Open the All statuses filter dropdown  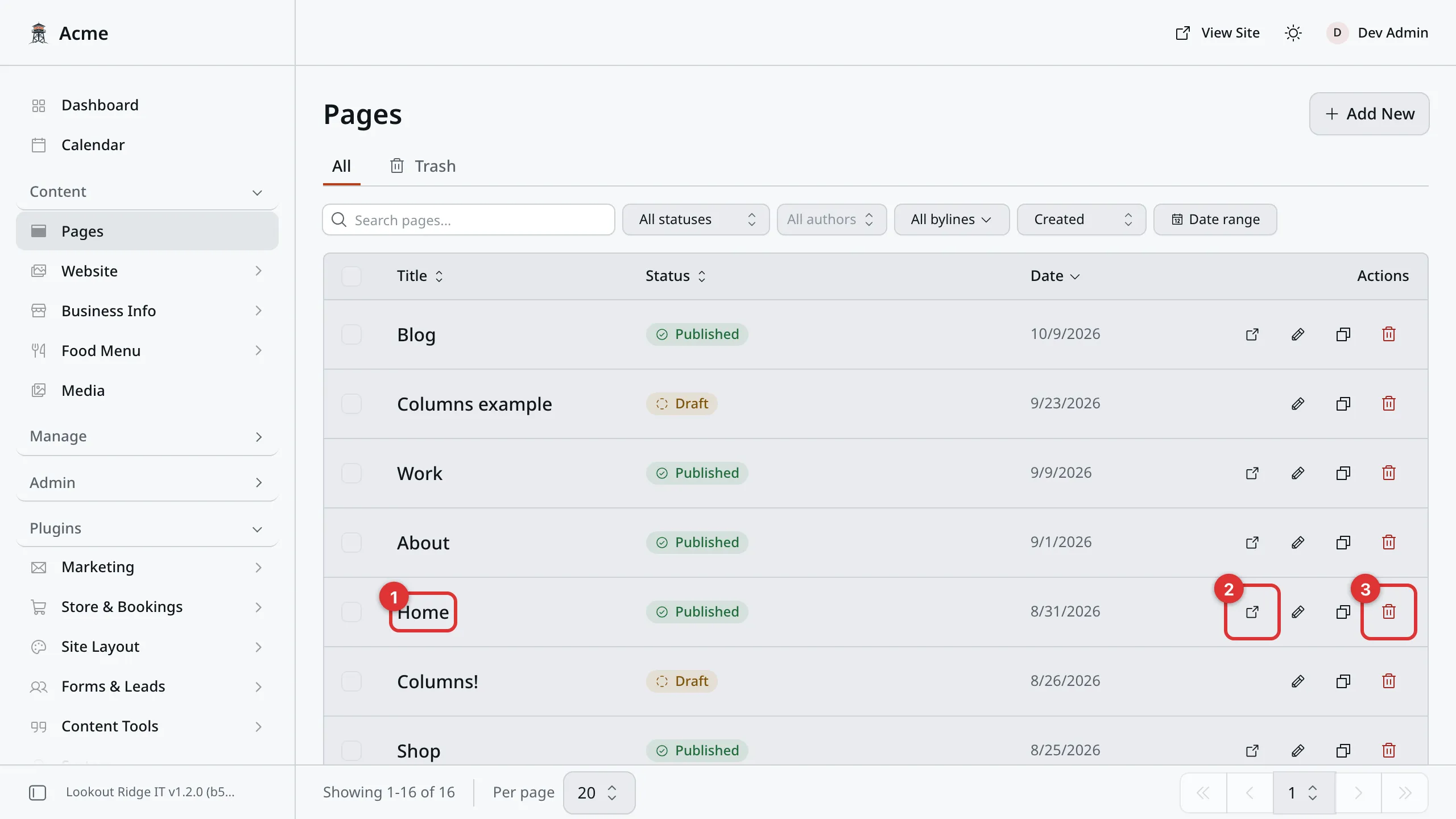coord(696,220)
